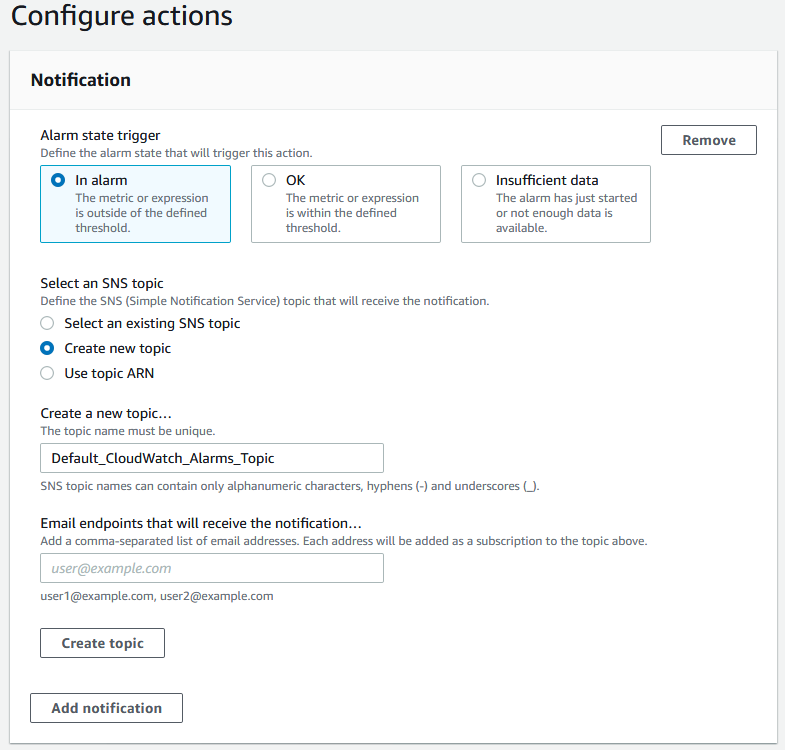Focus the Default_CloudWatch_Alarms_Topic name field

[x=212, y=458]
